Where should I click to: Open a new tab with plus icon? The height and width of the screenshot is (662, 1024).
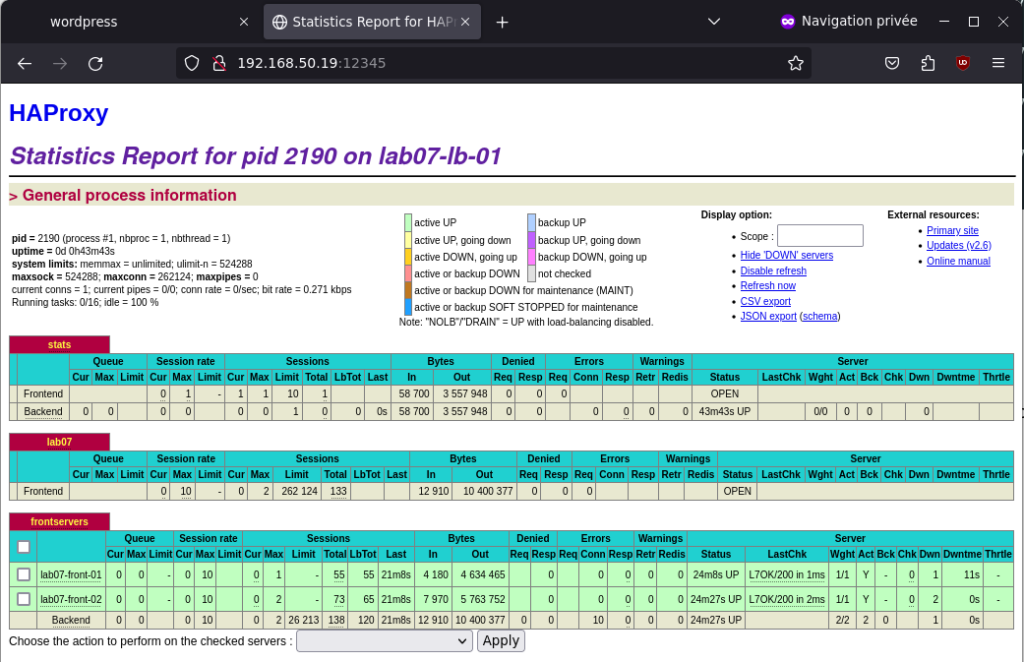[502, 21]
